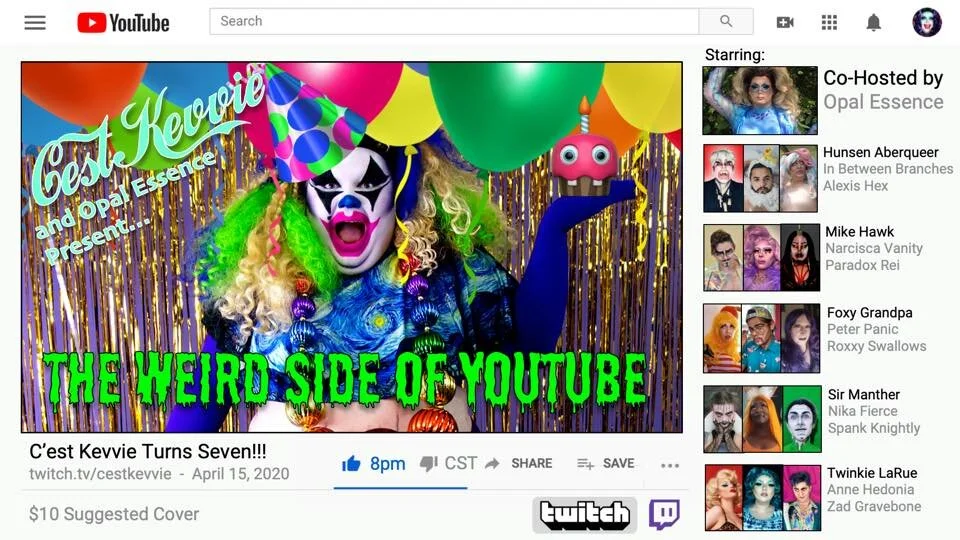Open the YouTube apps grid icon
Image resolution: width=960 pixels, height=540 pixels.
click(x=829, y=23)
